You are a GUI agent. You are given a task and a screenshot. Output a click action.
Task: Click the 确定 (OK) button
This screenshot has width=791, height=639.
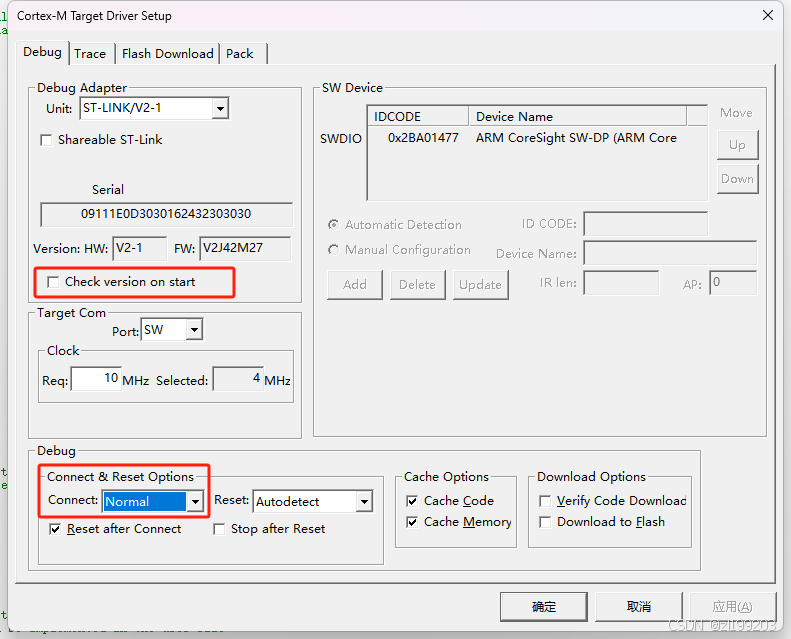(x=544, y=606)
